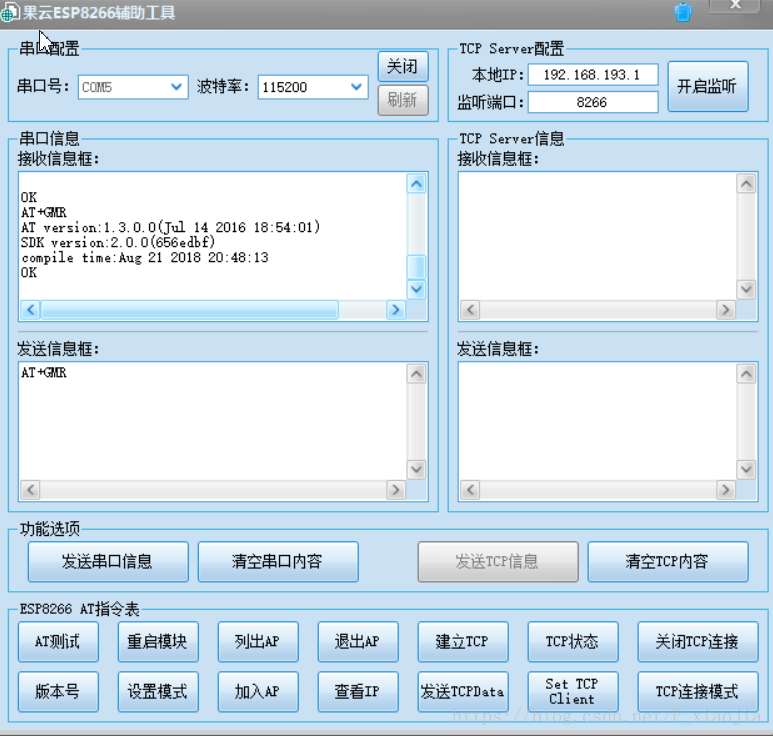Click horizontal scrollbar thumb in serial receive box

190,310
